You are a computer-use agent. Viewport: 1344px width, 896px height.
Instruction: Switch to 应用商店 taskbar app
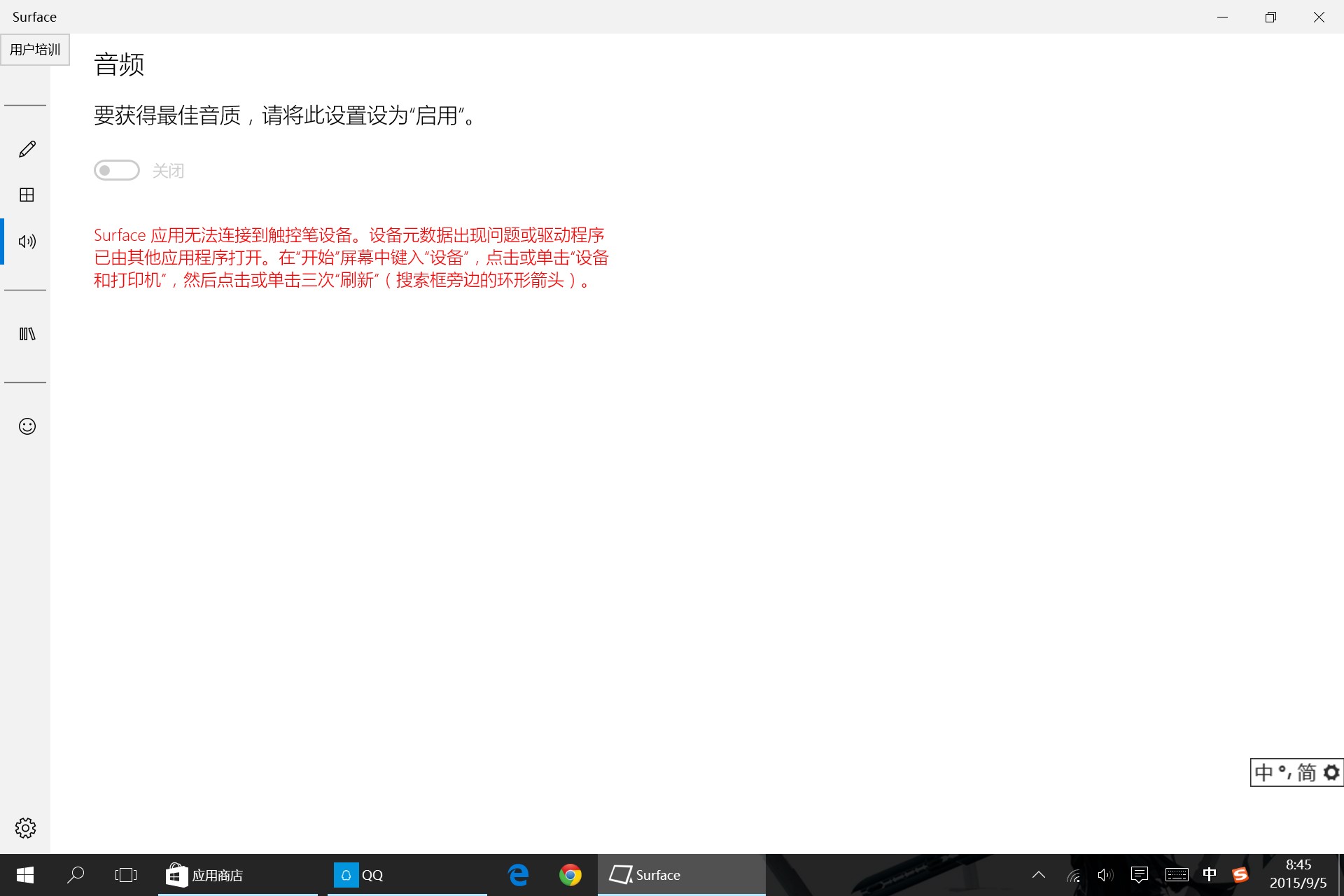coord(238,875)
